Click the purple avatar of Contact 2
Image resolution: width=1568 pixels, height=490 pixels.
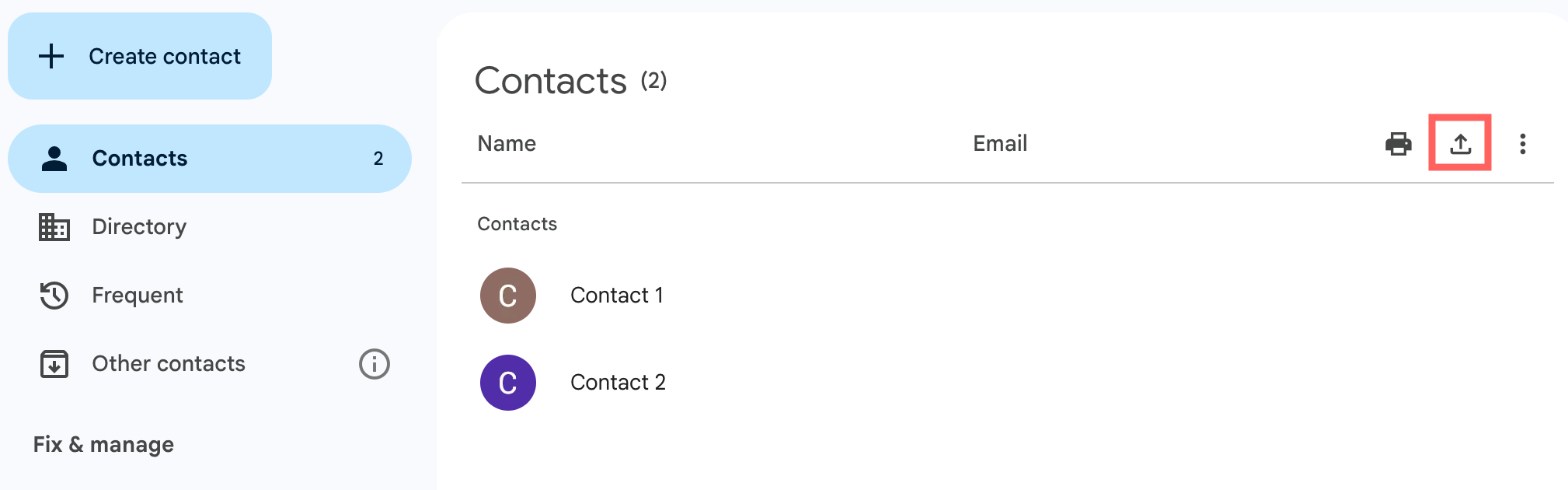[508, 383]
